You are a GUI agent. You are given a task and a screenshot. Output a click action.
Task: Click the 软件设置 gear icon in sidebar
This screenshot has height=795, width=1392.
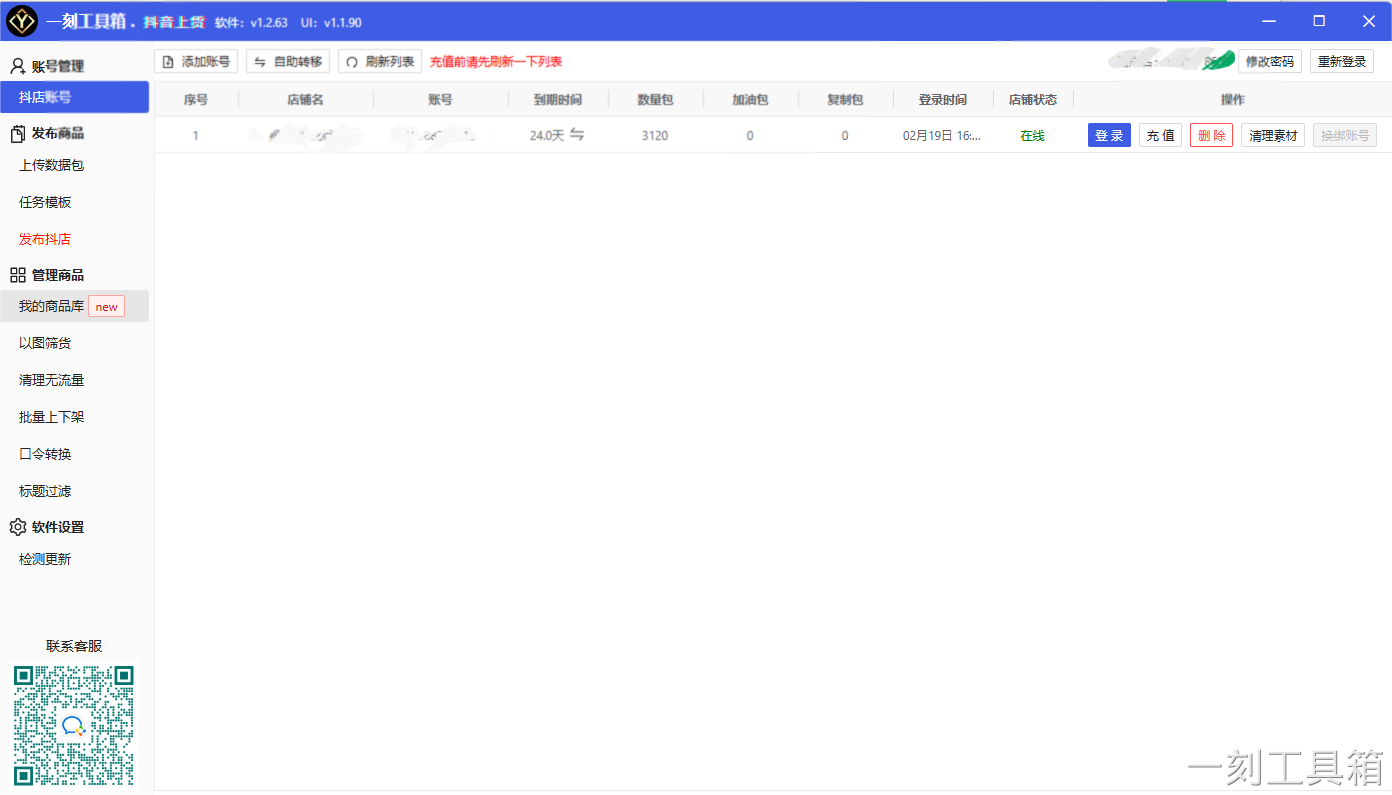[x=17, y=527]
